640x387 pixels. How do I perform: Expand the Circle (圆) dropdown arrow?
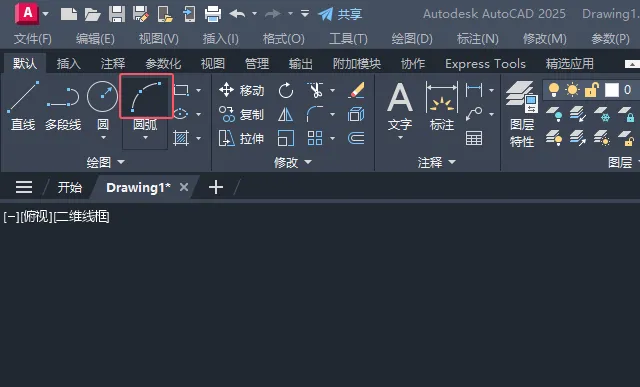(x=103, y=138)
